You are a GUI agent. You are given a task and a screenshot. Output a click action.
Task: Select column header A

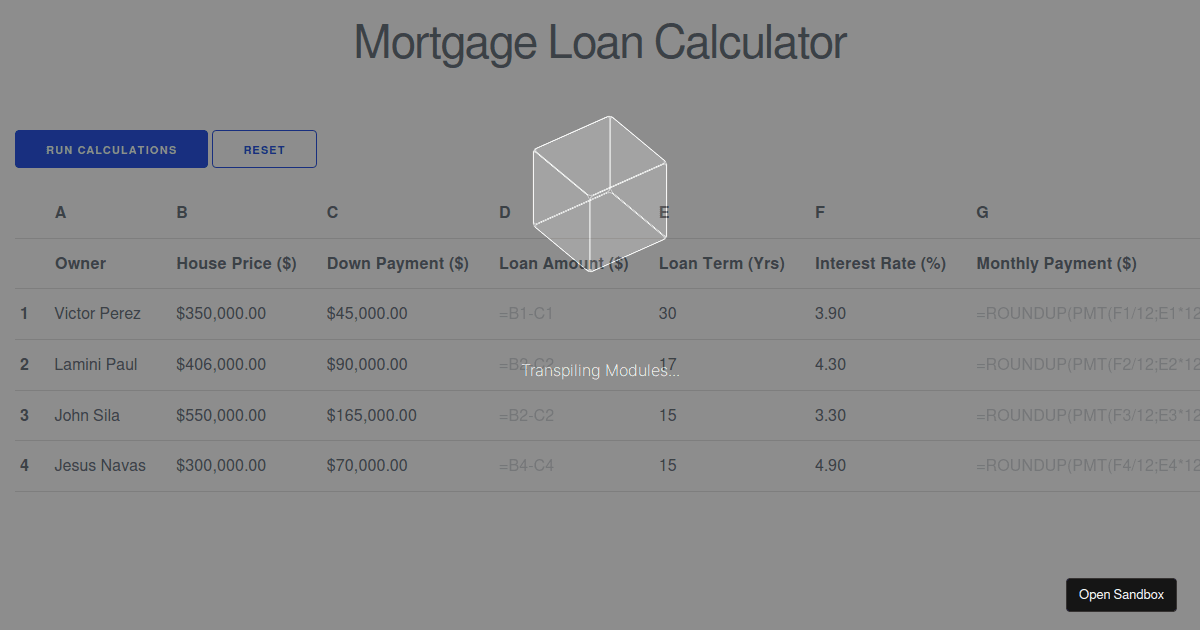tap(60, 212)
